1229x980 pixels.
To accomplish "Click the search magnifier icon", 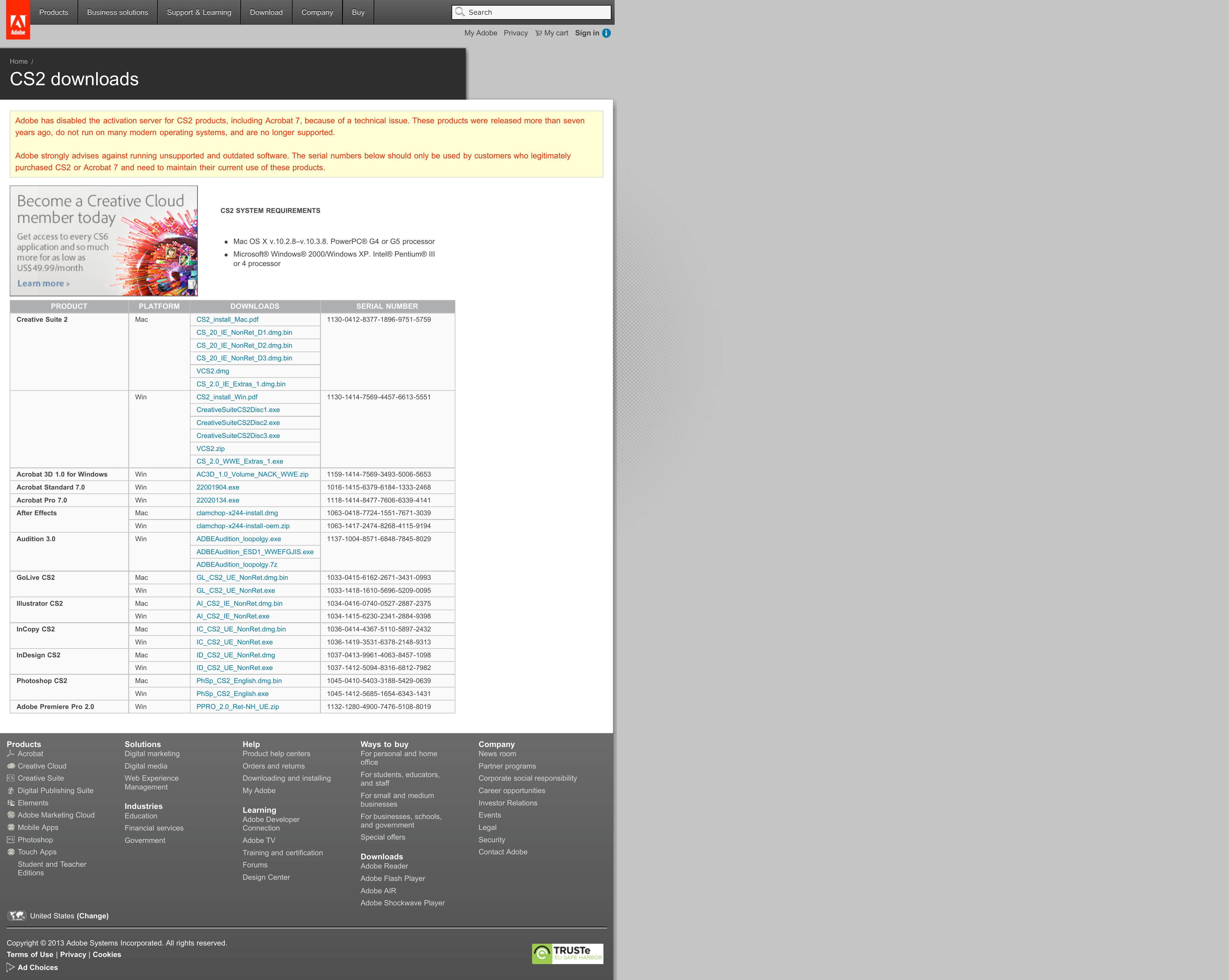I will tap(460, 12).
